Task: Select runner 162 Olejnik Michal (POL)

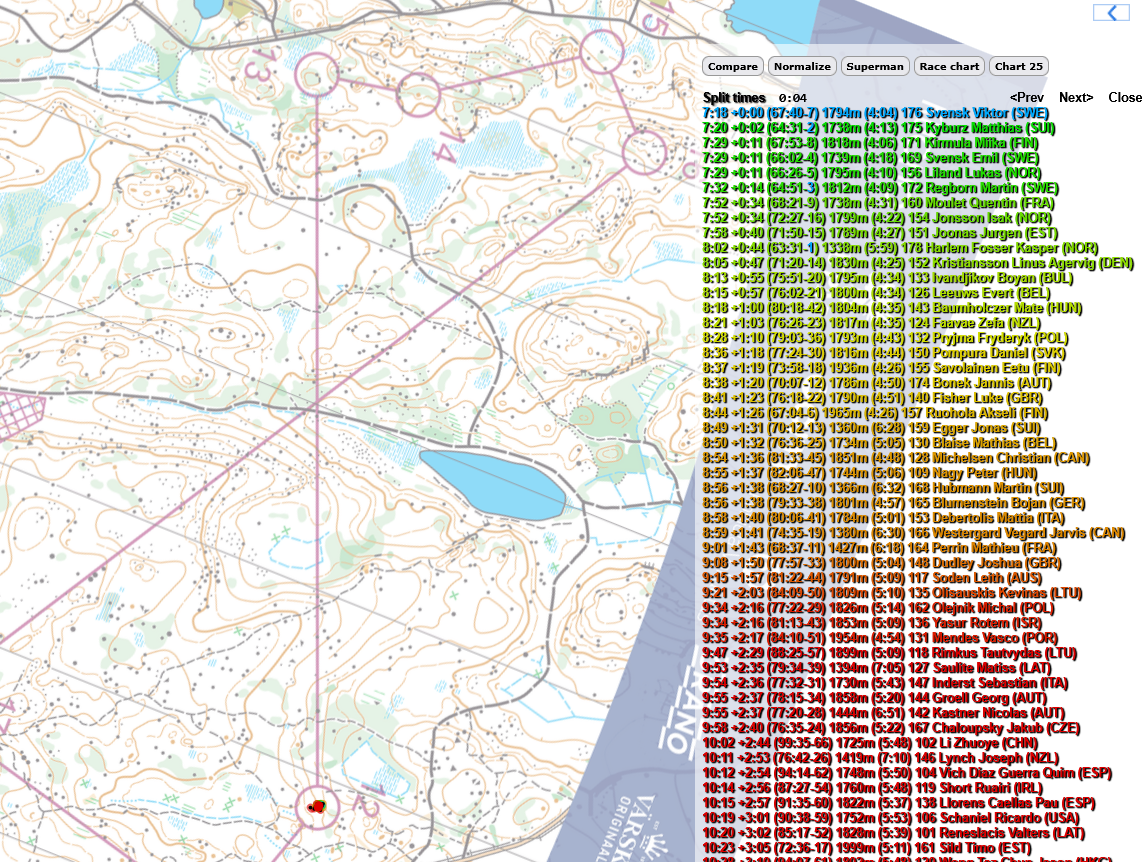Action: click(879, 608)
